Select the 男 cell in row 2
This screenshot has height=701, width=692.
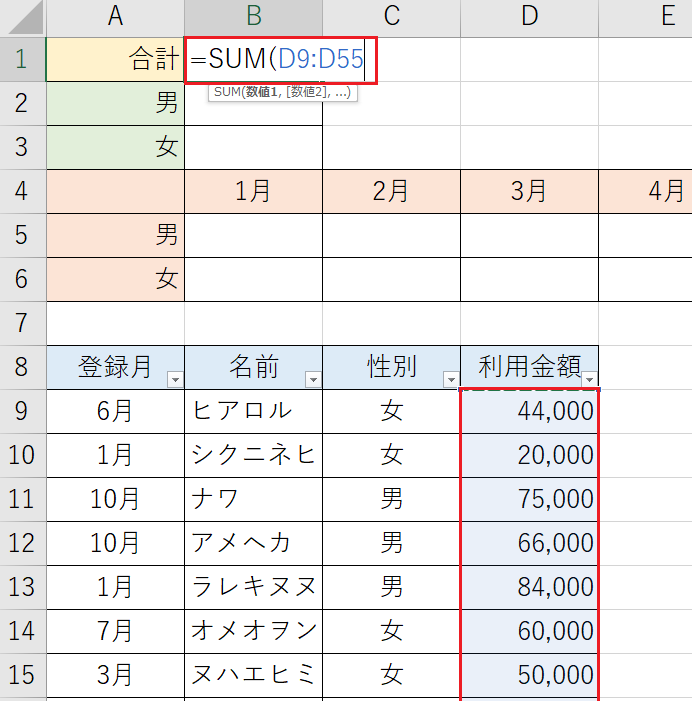pos(115,103)
